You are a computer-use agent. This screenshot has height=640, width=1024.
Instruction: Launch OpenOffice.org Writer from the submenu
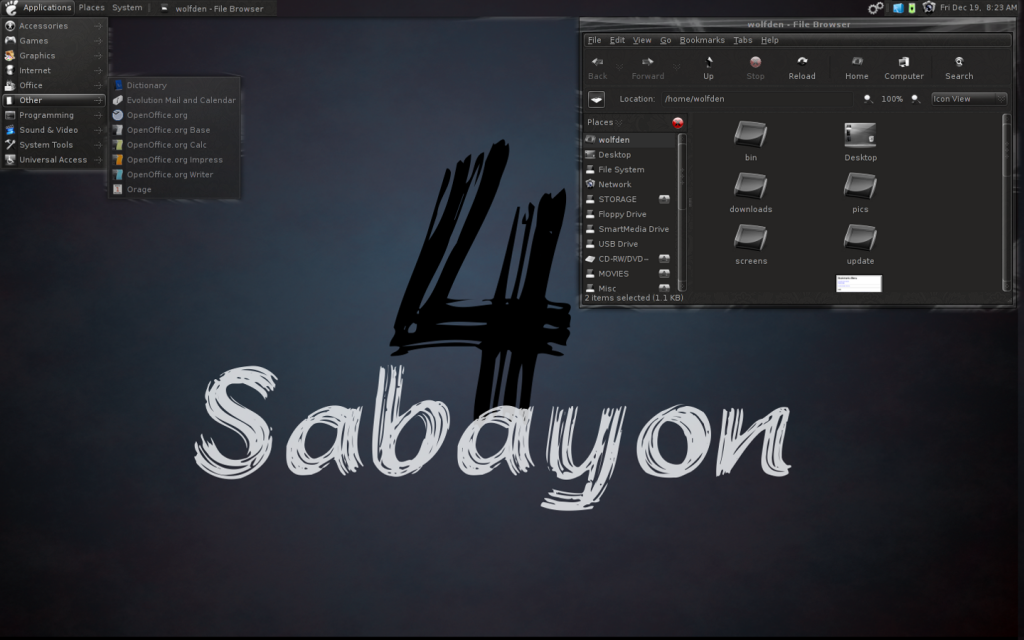click(169, 174)
